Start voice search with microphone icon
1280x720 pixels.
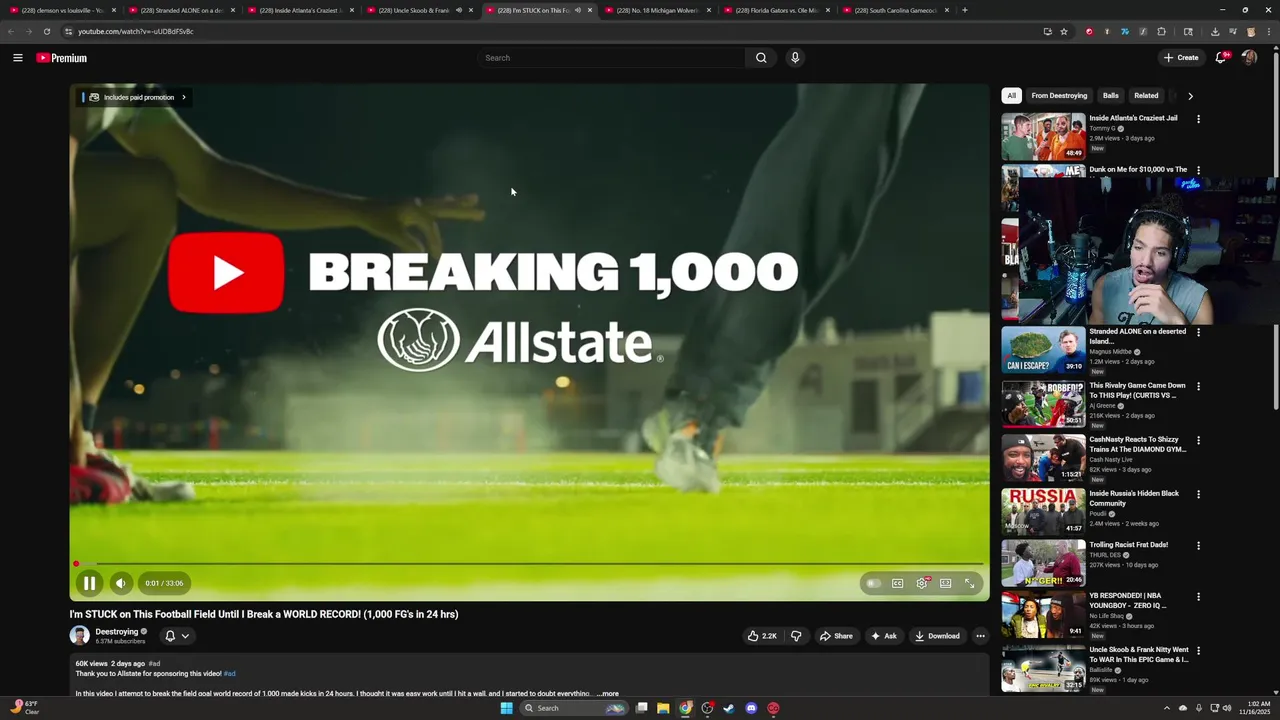tap(795, 58)
